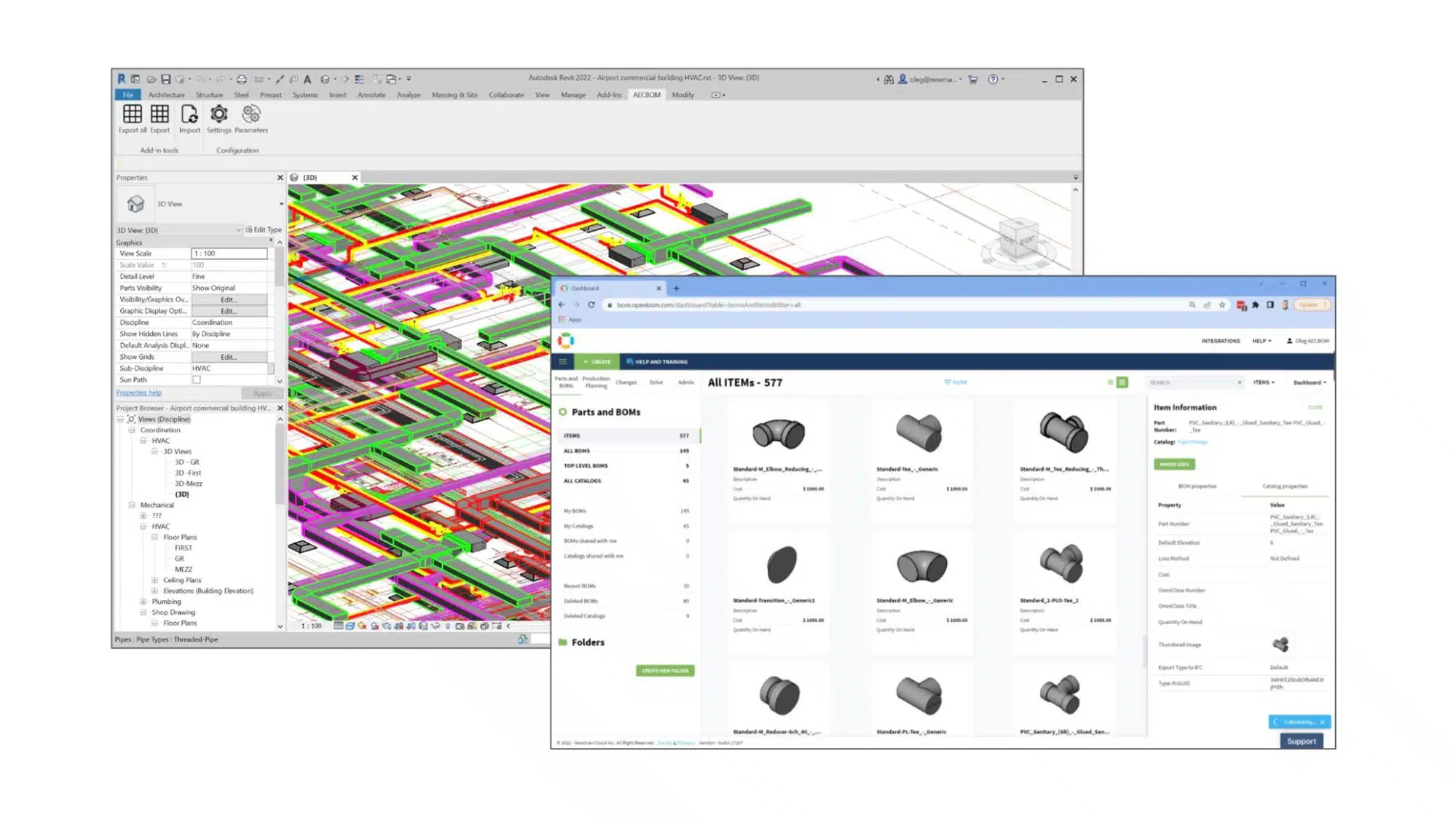Click the green Where Used button in Item Information

(x=1174, y=464)
